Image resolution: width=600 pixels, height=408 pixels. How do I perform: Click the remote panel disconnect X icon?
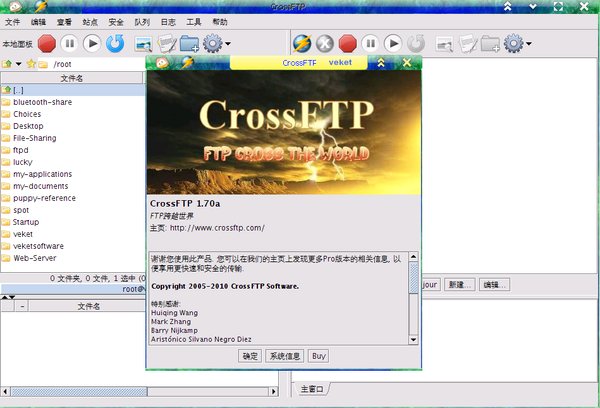[x=325, y=44]
